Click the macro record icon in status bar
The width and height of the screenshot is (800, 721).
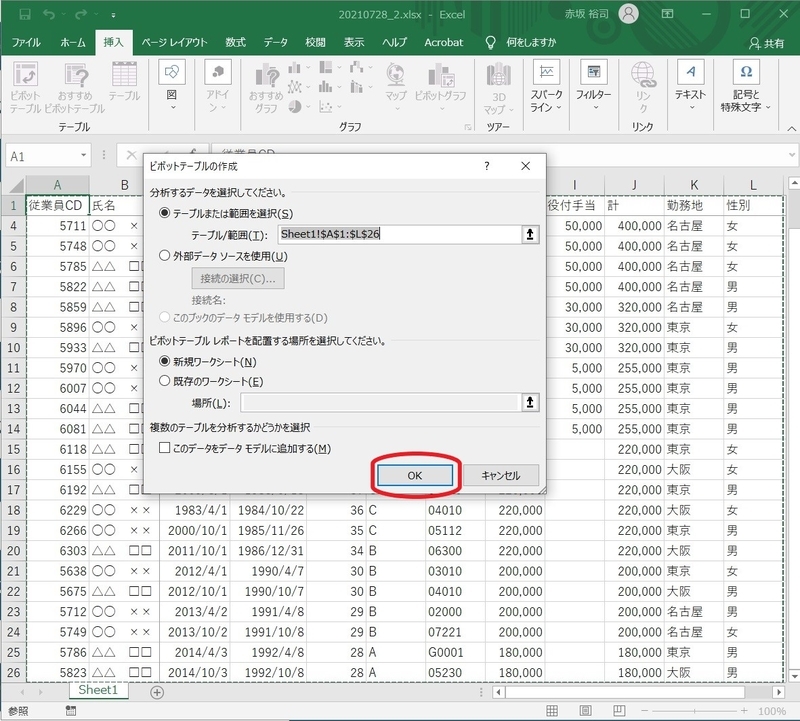click(x=71, y=711)
